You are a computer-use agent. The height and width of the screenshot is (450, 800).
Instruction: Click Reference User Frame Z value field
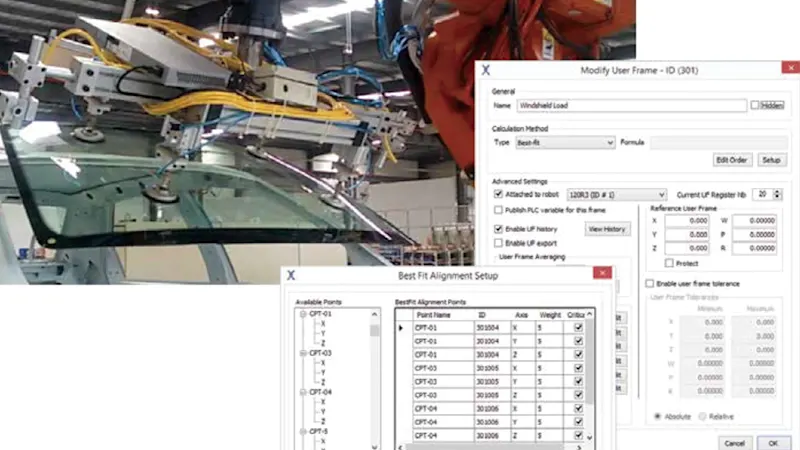tap(687, 248)
